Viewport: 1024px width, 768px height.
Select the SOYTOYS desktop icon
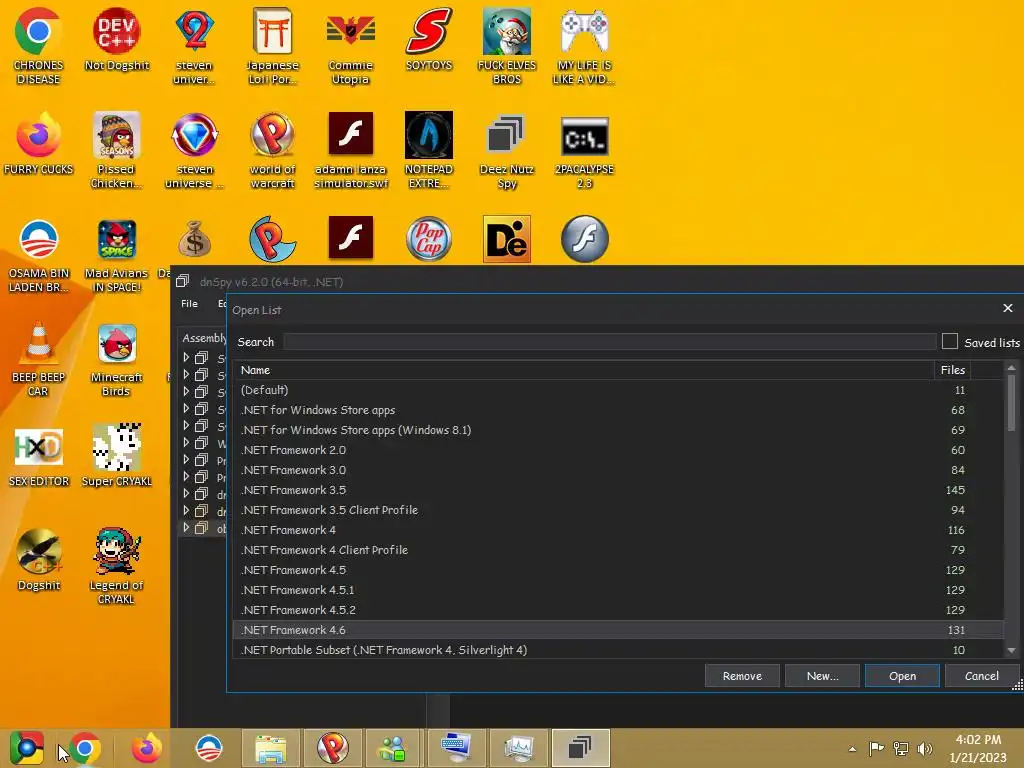[428, 39]
